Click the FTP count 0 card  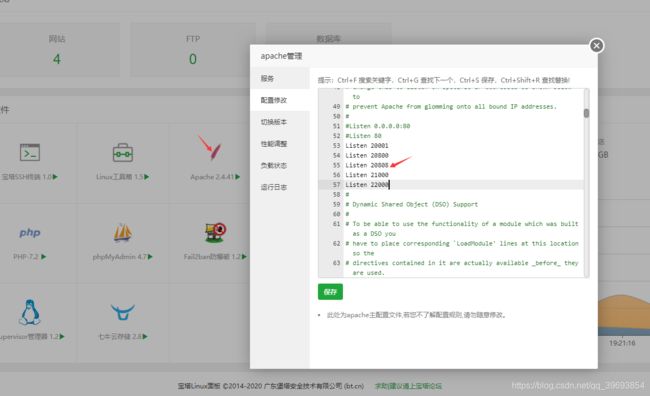coord(193,50)
